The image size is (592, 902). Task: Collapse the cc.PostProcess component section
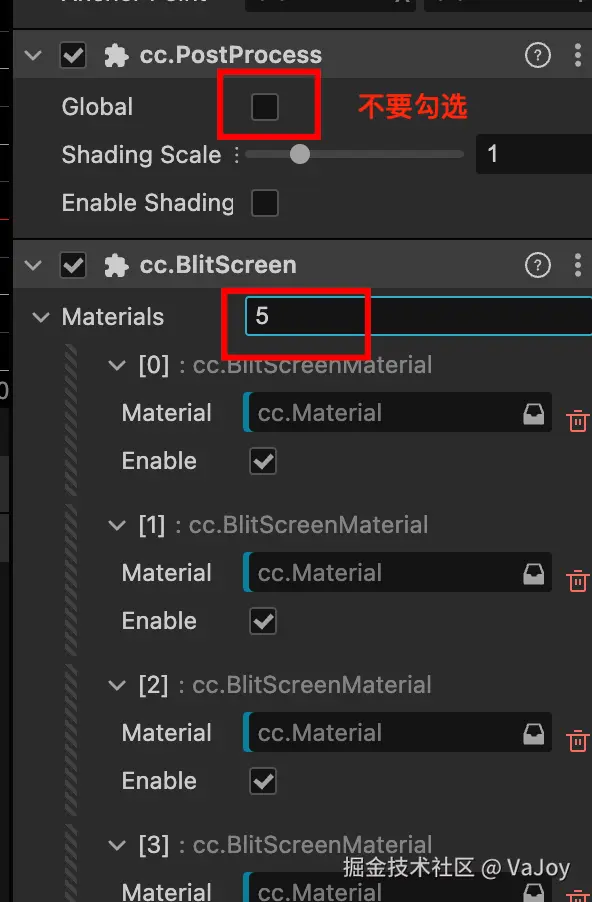click(x=33, y=56)
